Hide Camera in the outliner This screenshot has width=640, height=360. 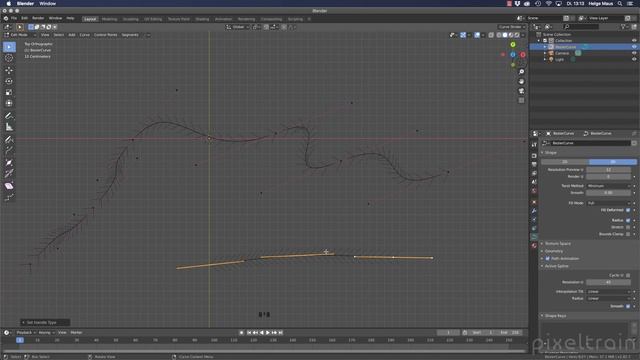634,53
